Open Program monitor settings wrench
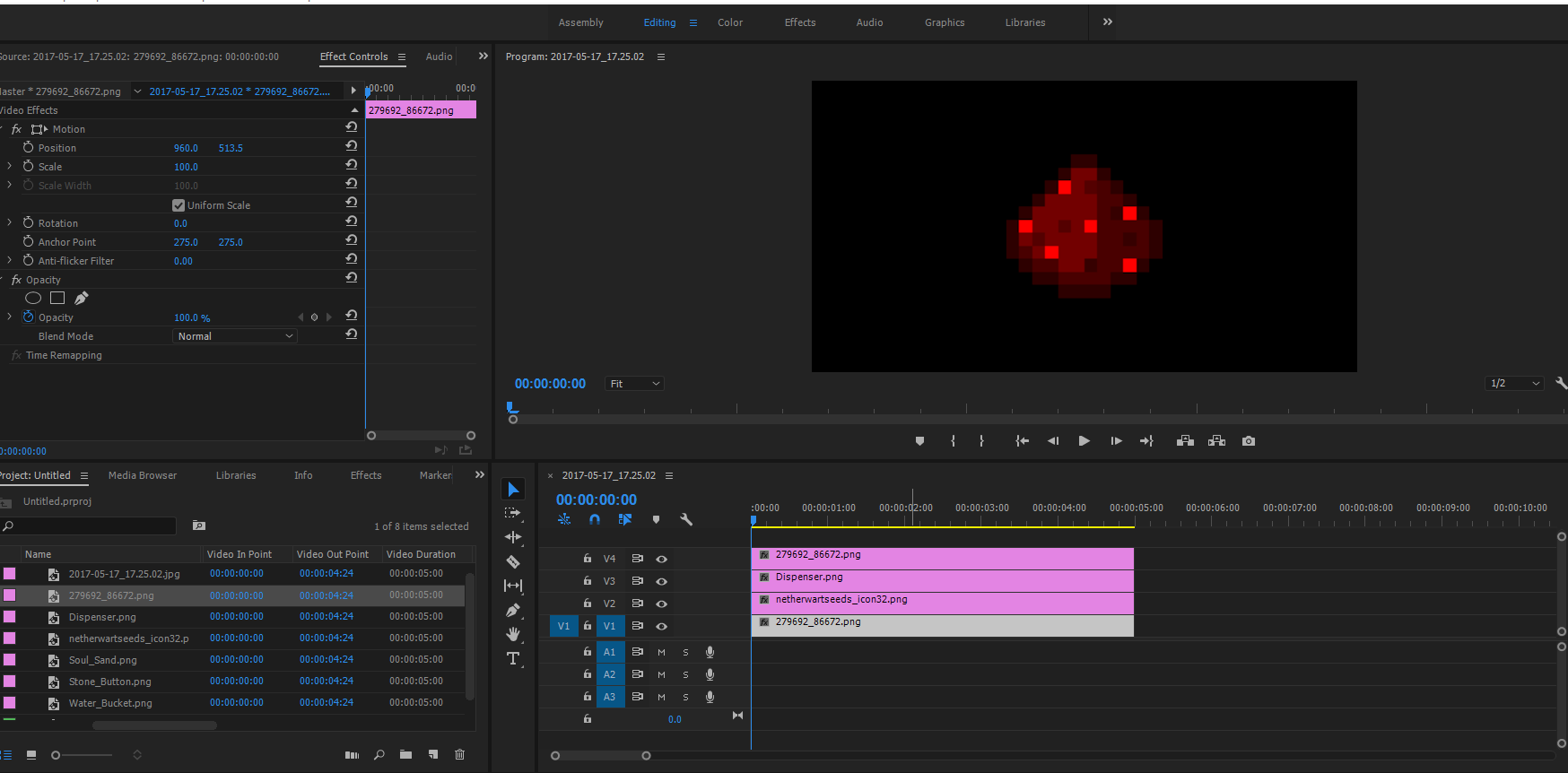The width and height of the screenshot is (1568, 773). pyautogui.click(x=1561, y=383)
